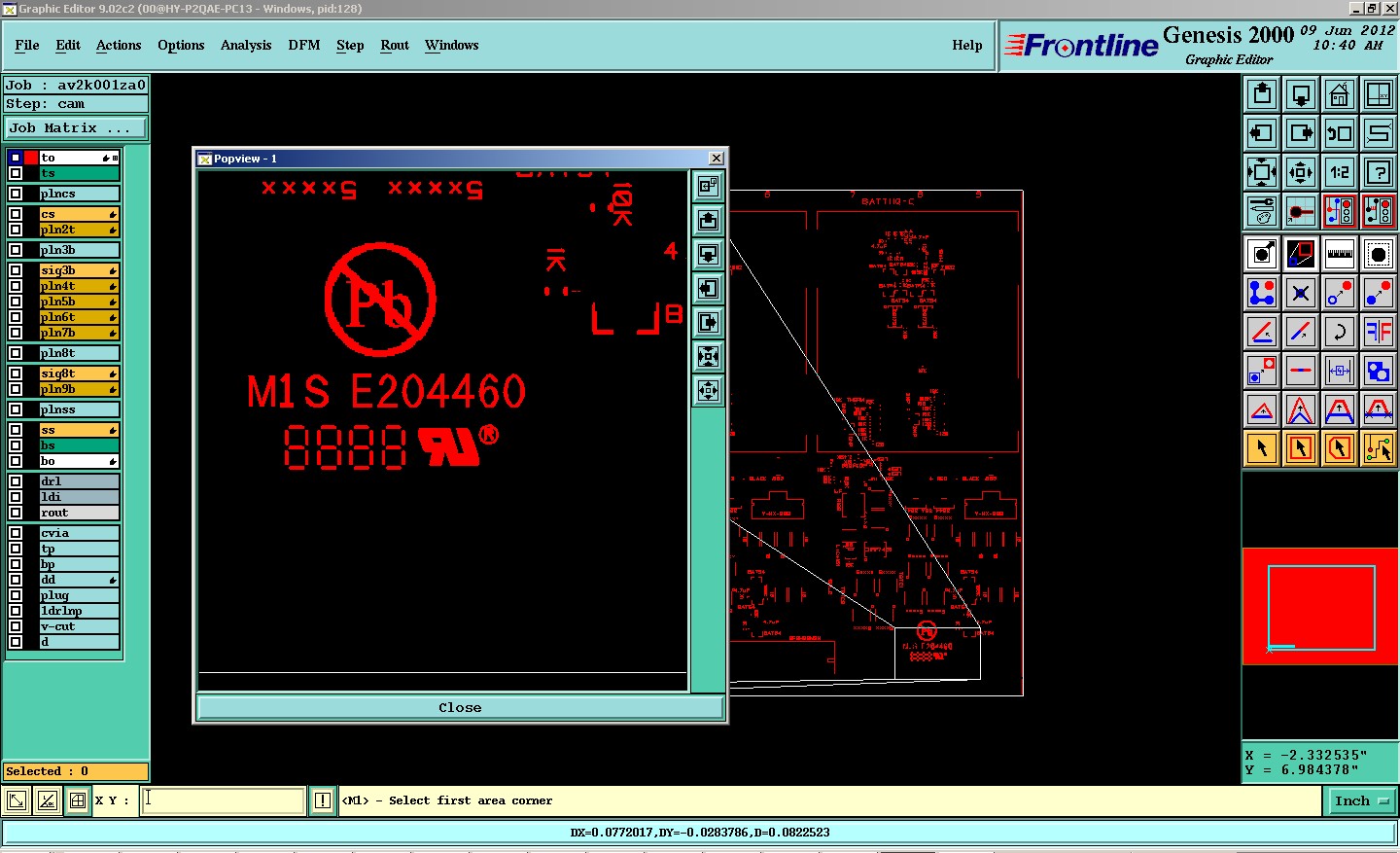Viewport: 1400px width, 853px height.
Task: Click the pan down view icon
Action: pyautogui.click(x=1301, y=94)
